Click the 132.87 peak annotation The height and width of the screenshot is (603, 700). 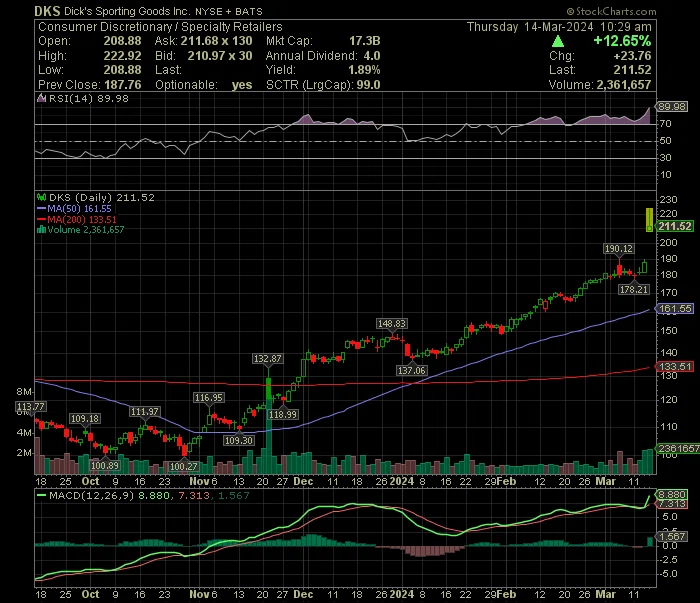(x=267, y=358)
